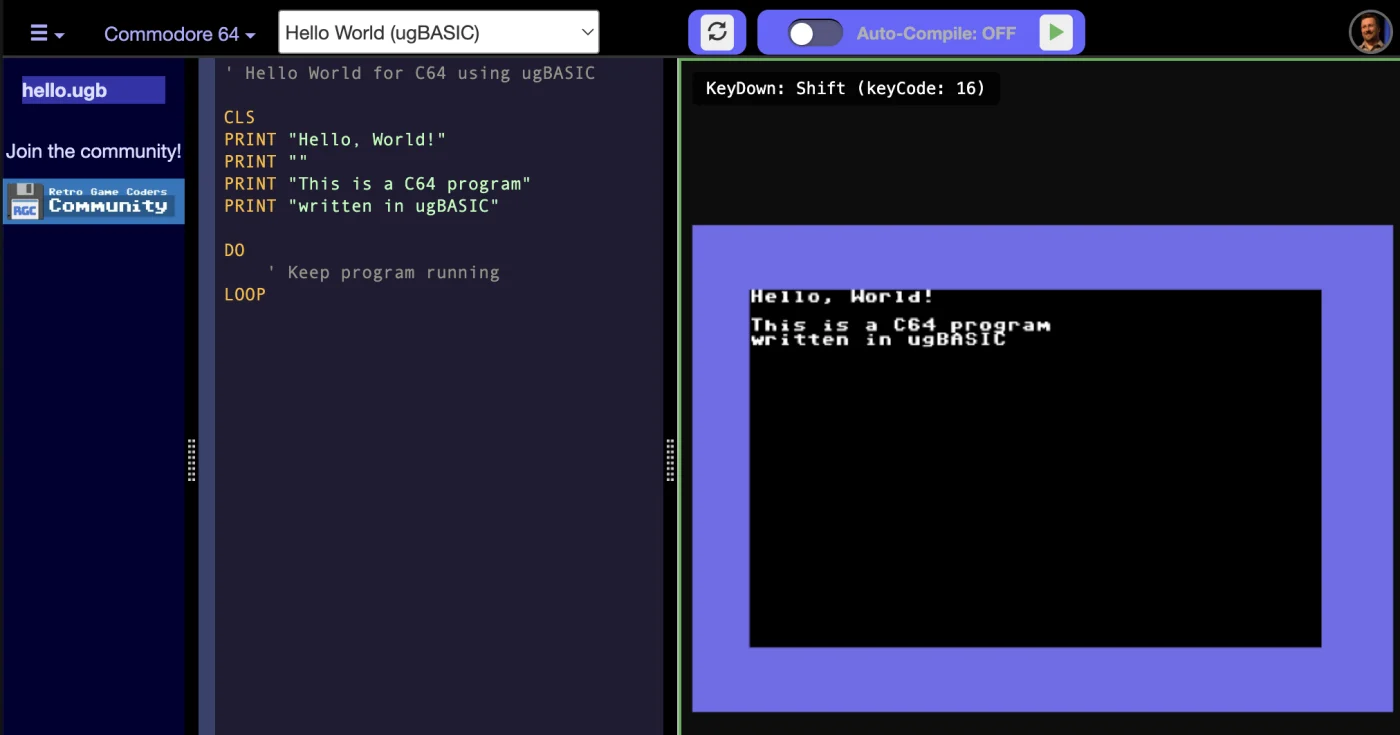Viewport: 1400px width, 735px height.
Task: Click the LOOP keyword line in editor
Action: (x=245, y=294)
